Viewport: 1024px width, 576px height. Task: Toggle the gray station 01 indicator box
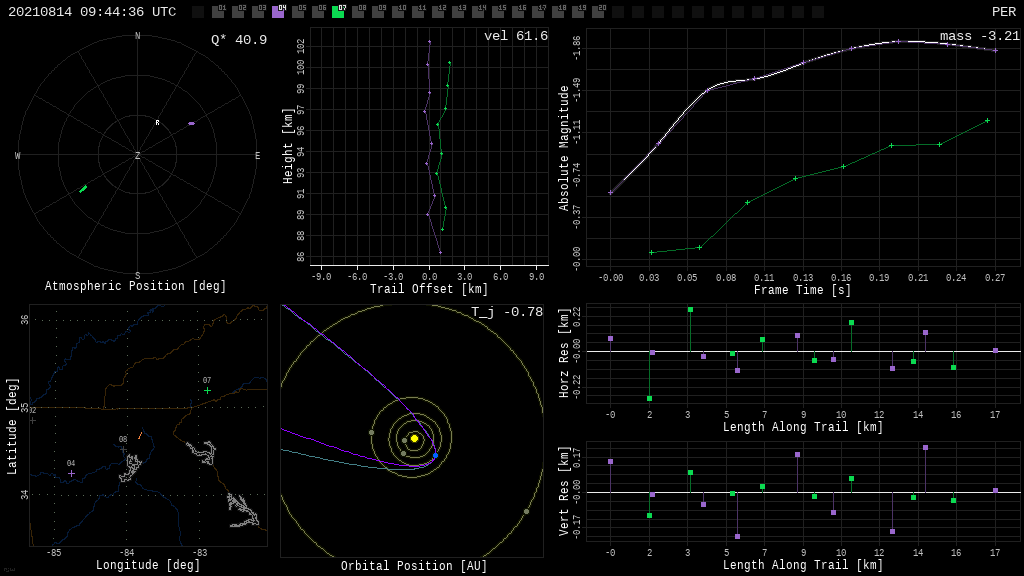click(218, 12)
